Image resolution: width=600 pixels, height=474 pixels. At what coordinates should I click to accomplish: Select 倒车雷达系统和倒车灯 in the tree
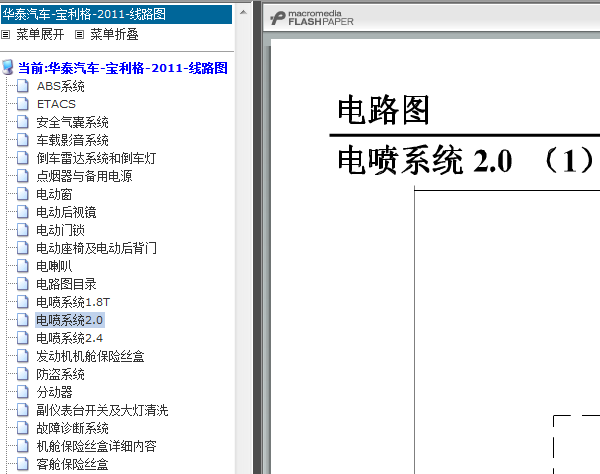96,158
